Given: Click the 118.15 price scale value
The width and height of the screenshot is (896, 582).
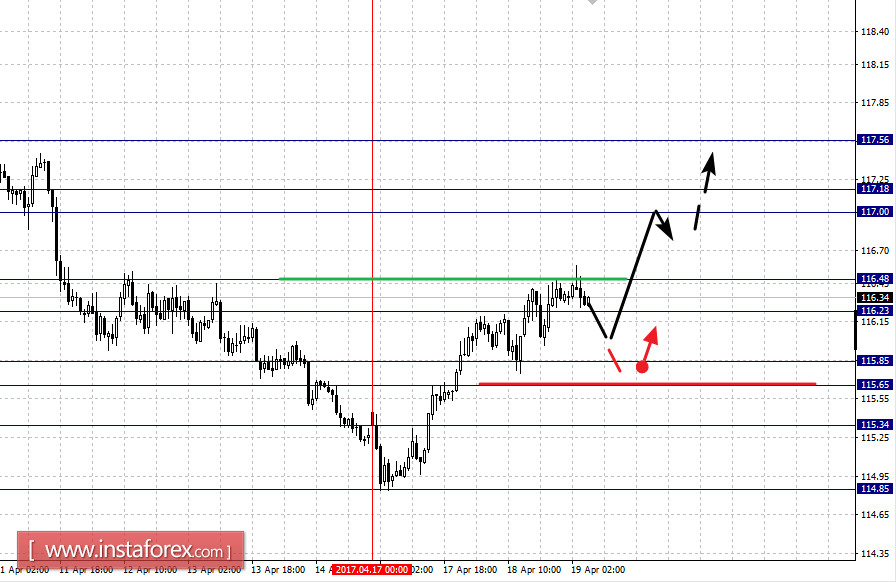Looking at the screenshot, I should click(875, 65).
